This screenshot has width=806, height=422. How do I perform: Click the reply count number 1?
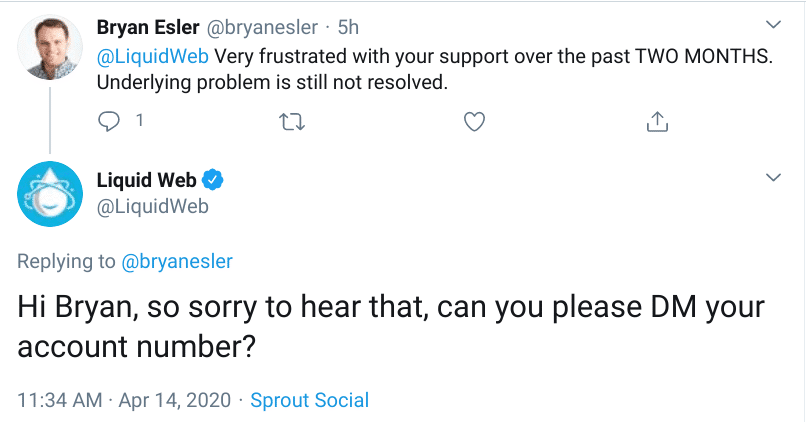[x=139, y=121]
